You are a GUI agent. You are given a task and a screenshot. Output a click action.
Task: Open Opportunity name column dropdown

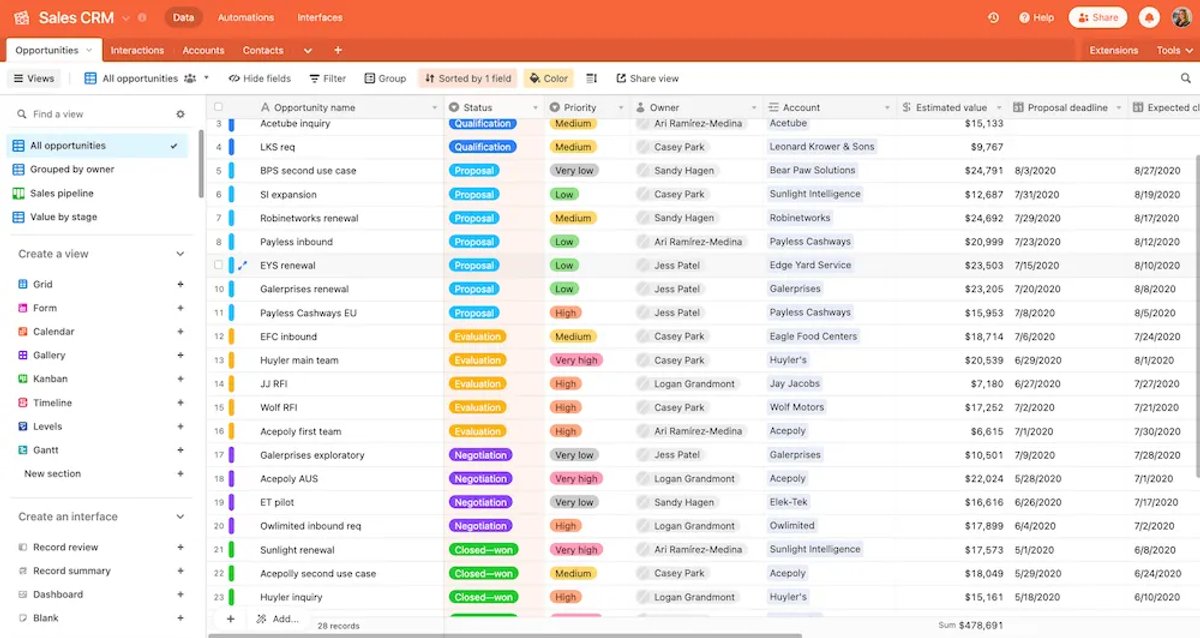434,107
